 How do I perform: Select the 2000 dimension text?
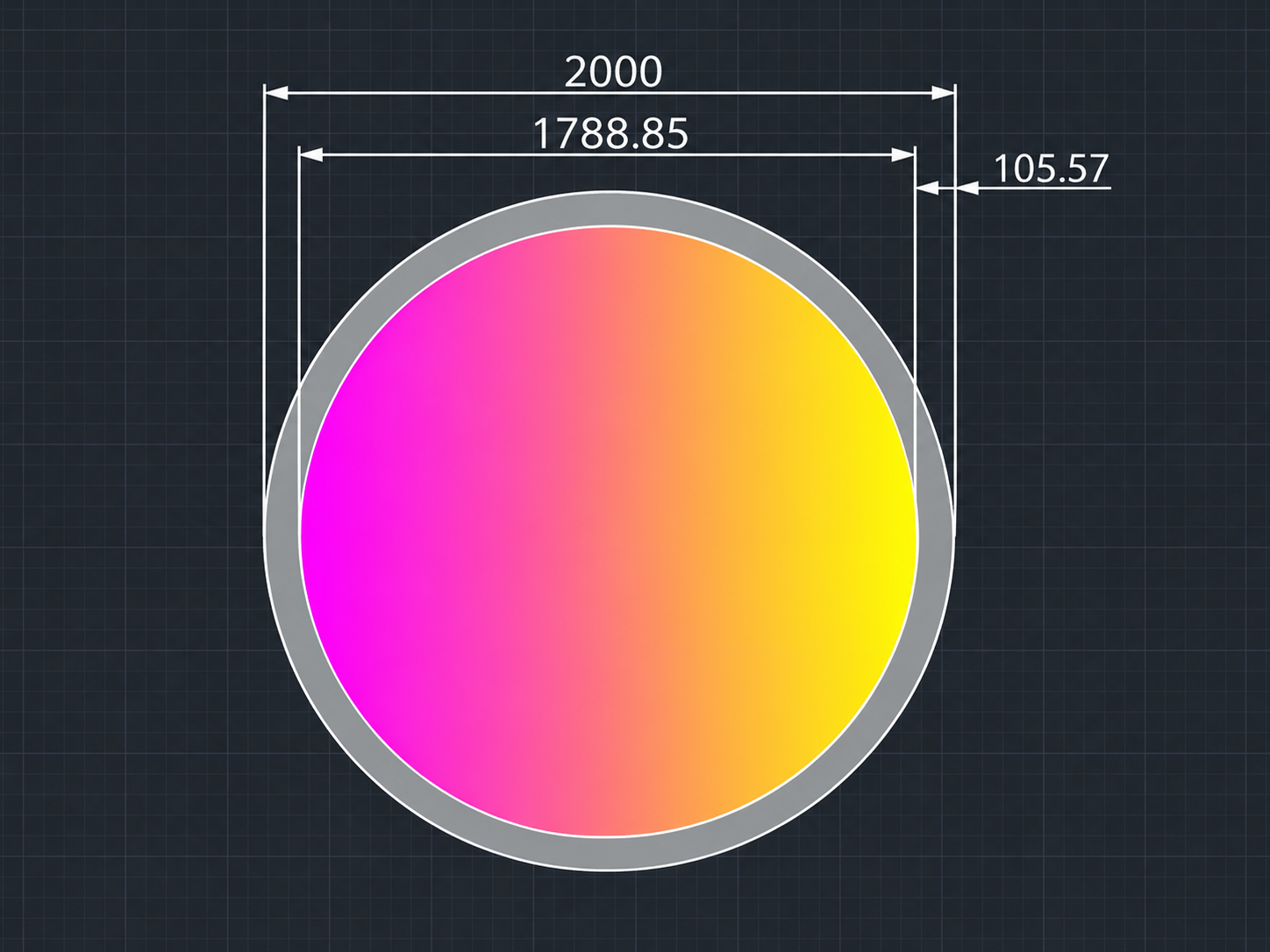point(613,72)
